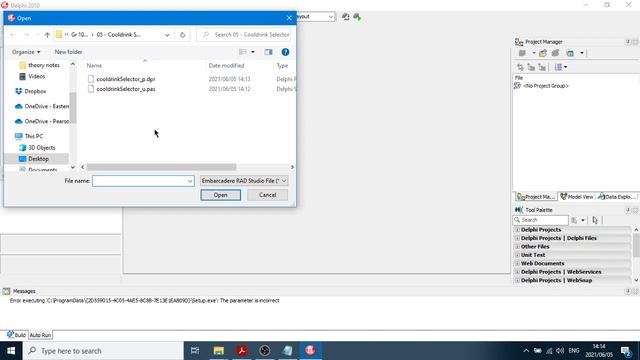Click the Project Manager remove icon

556,53
